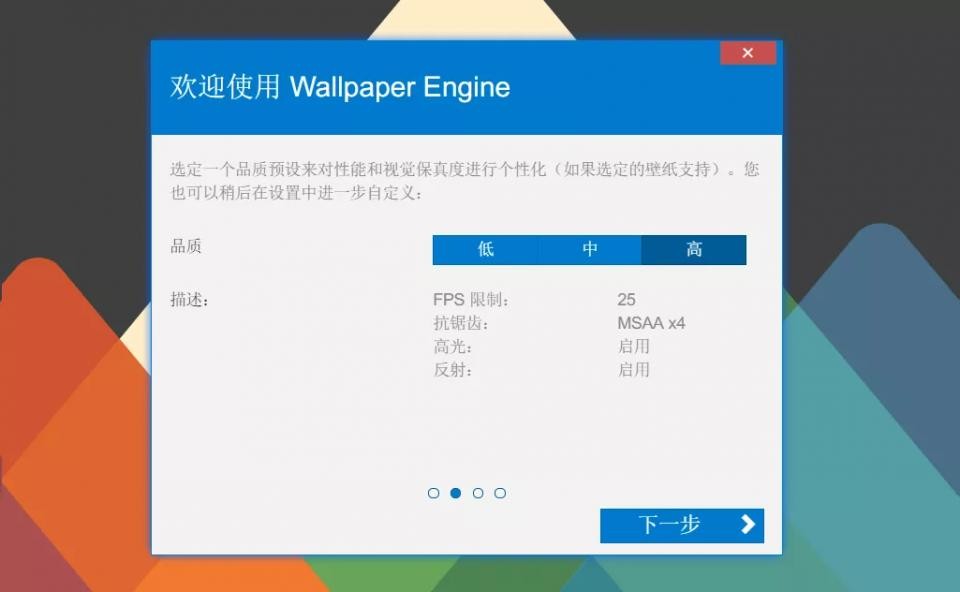Click the 品质 label
The height and width of the screenshot is (592, 960).
click(186, 246)
